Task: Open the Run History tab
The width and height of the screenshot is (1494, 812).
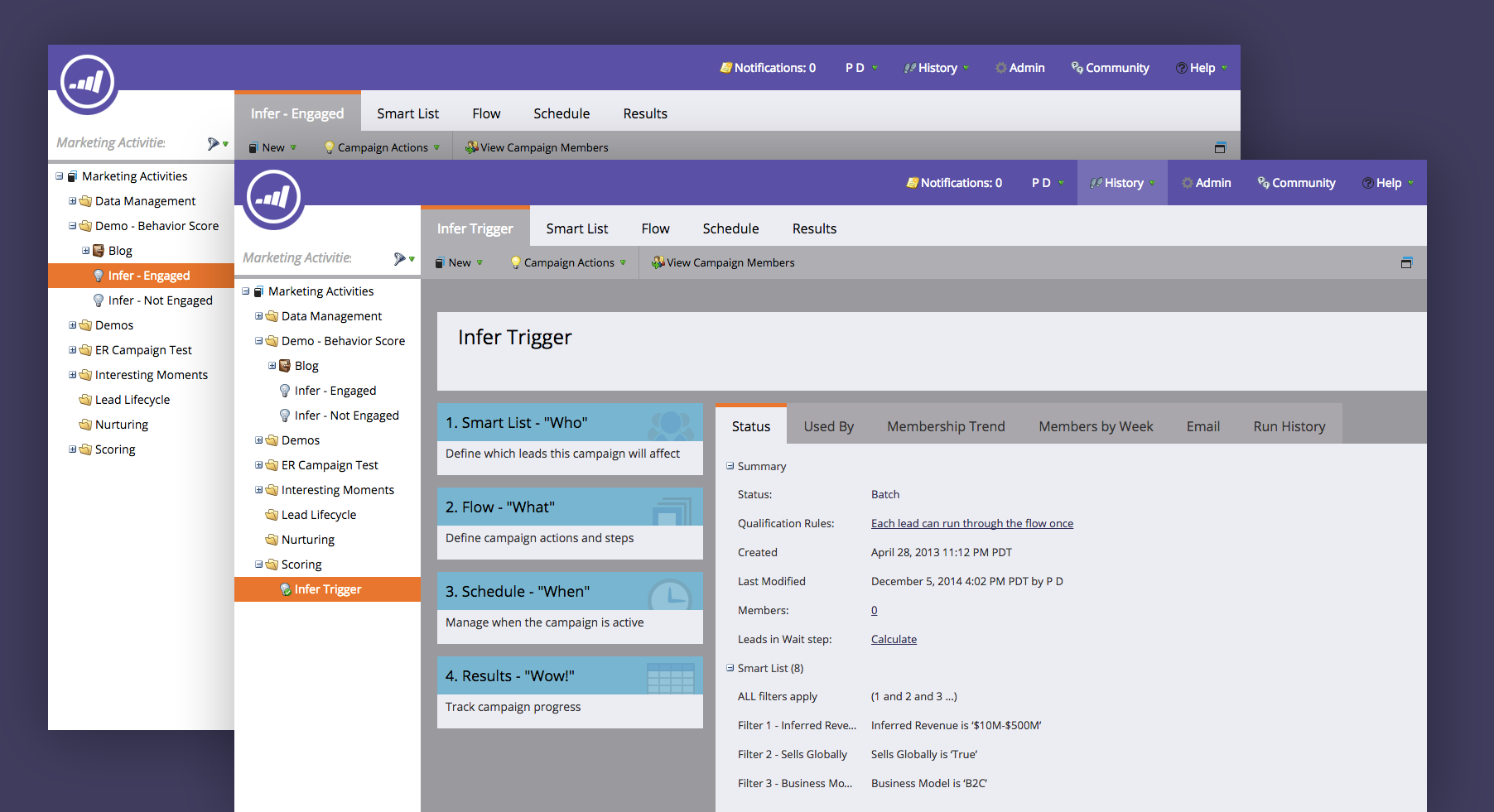Action: 1289,426
